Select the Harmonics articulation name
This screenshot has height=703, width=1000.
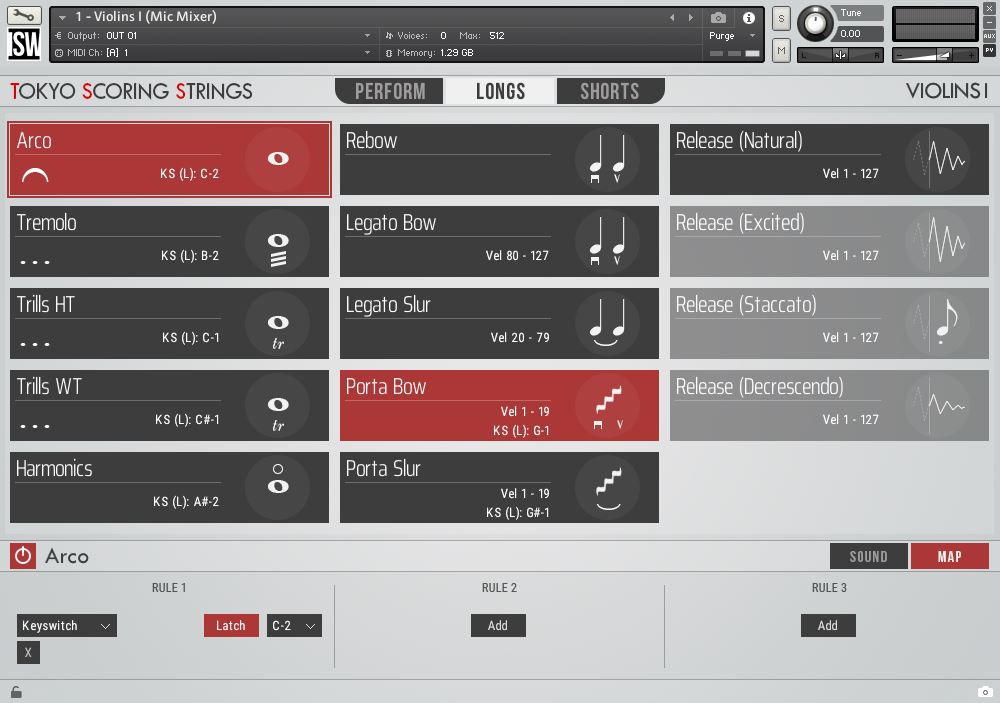click(54, 469)
